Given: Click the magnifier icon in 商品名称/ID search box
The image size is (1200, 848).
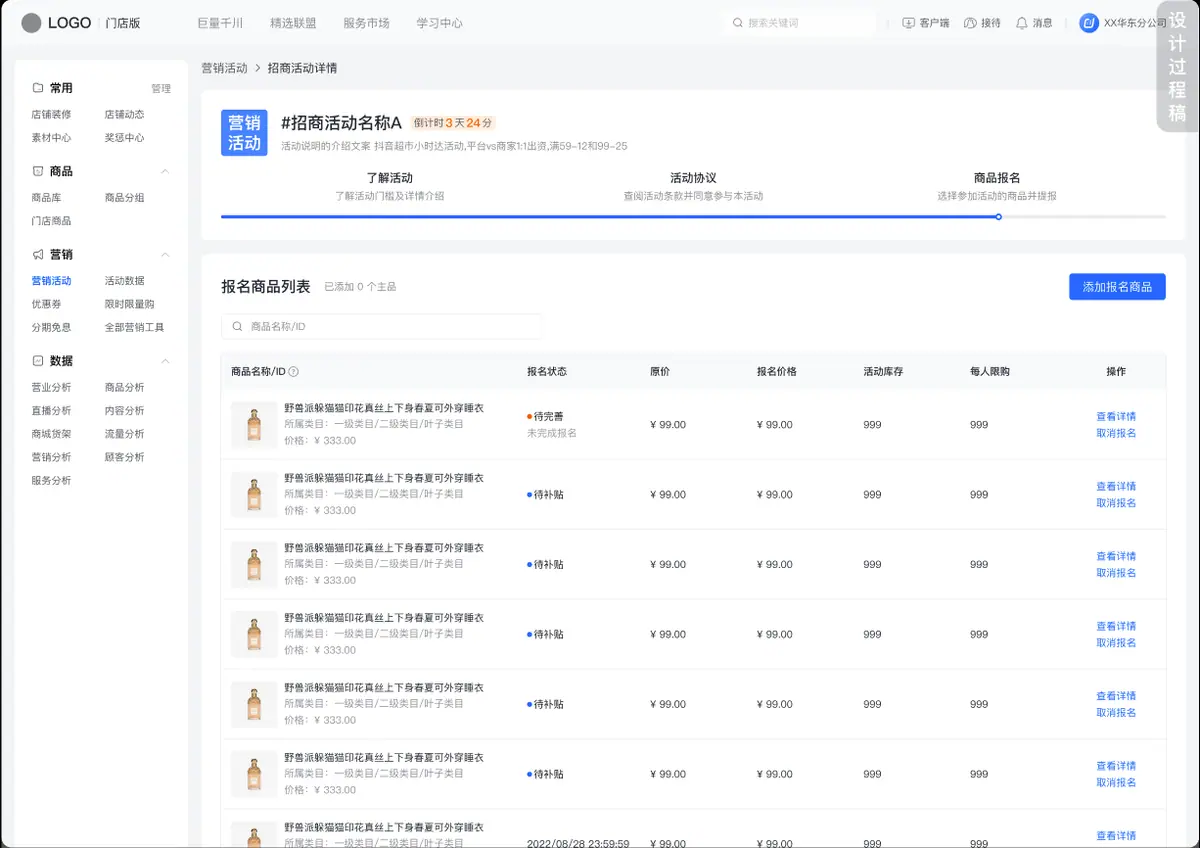Looking at the screenshot, I should 237,326.
